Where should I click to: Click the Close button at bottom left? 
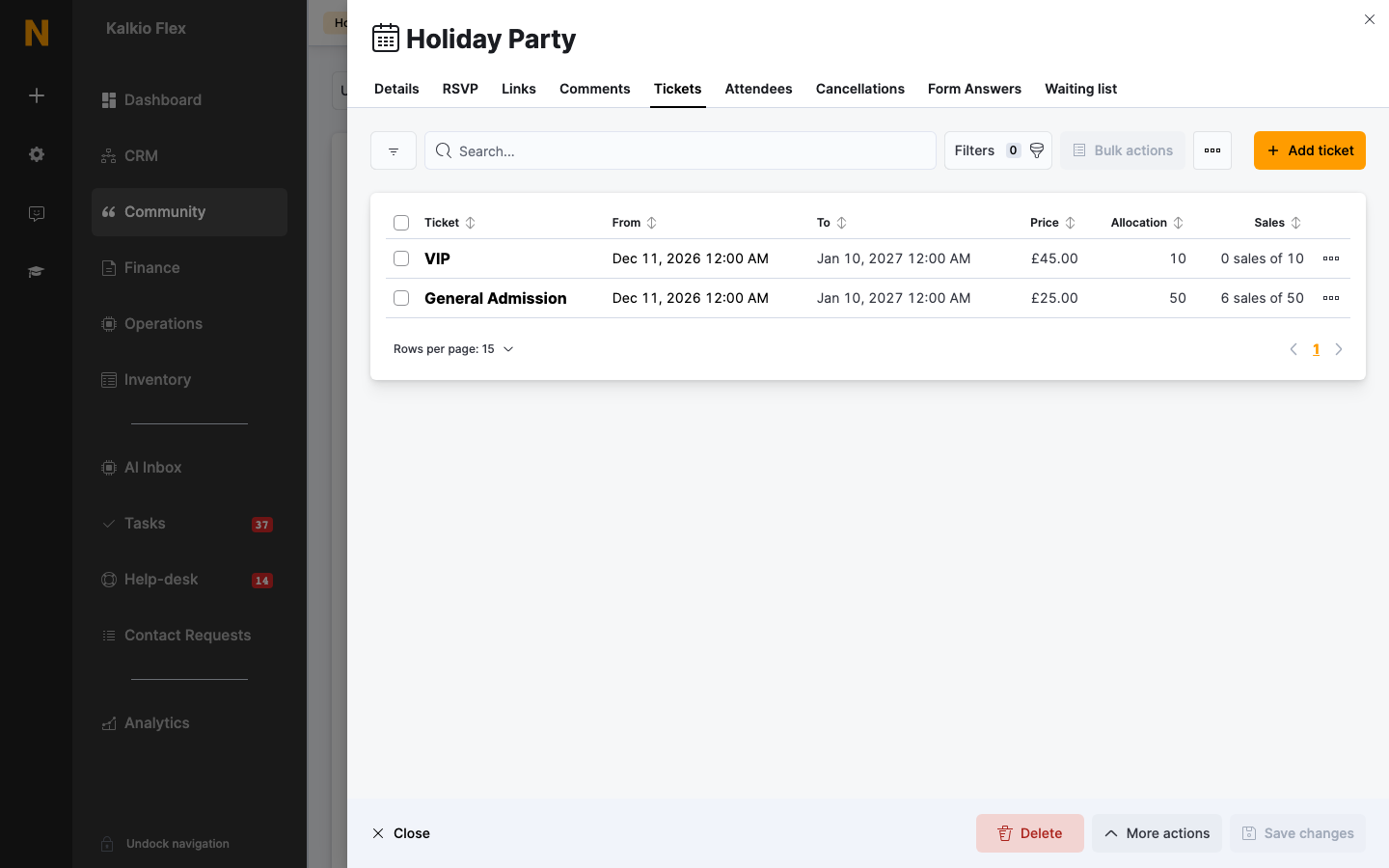(x=401, y=833)
